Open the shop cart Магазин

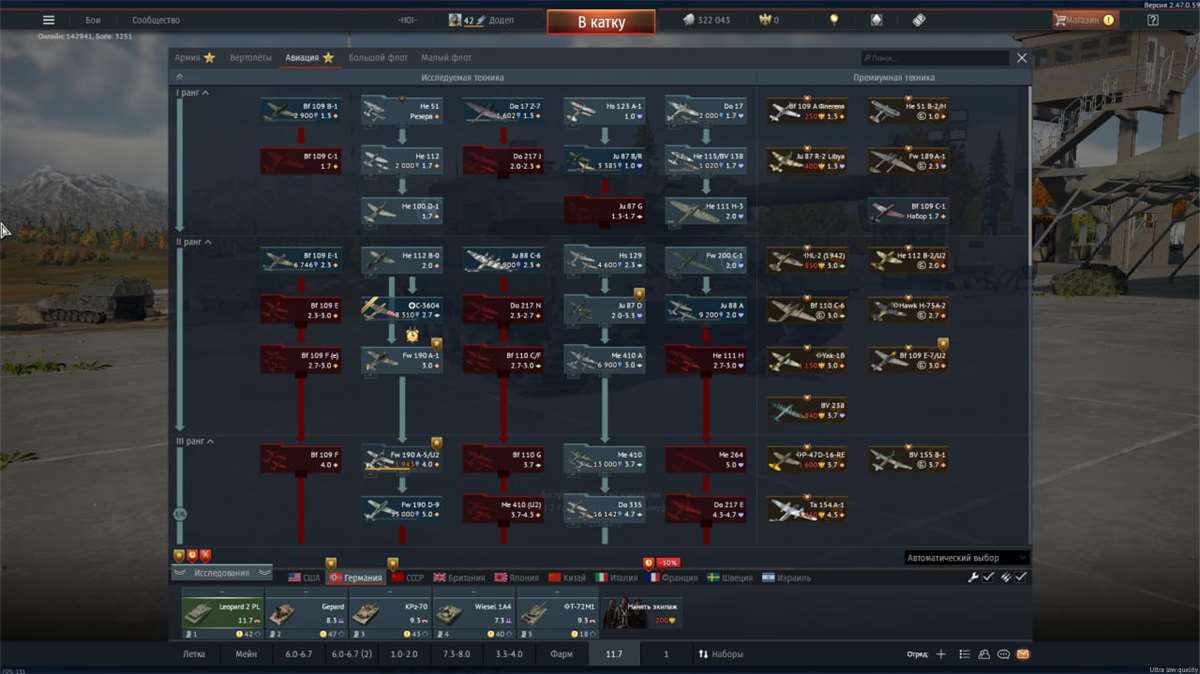tap(1084, 20)
